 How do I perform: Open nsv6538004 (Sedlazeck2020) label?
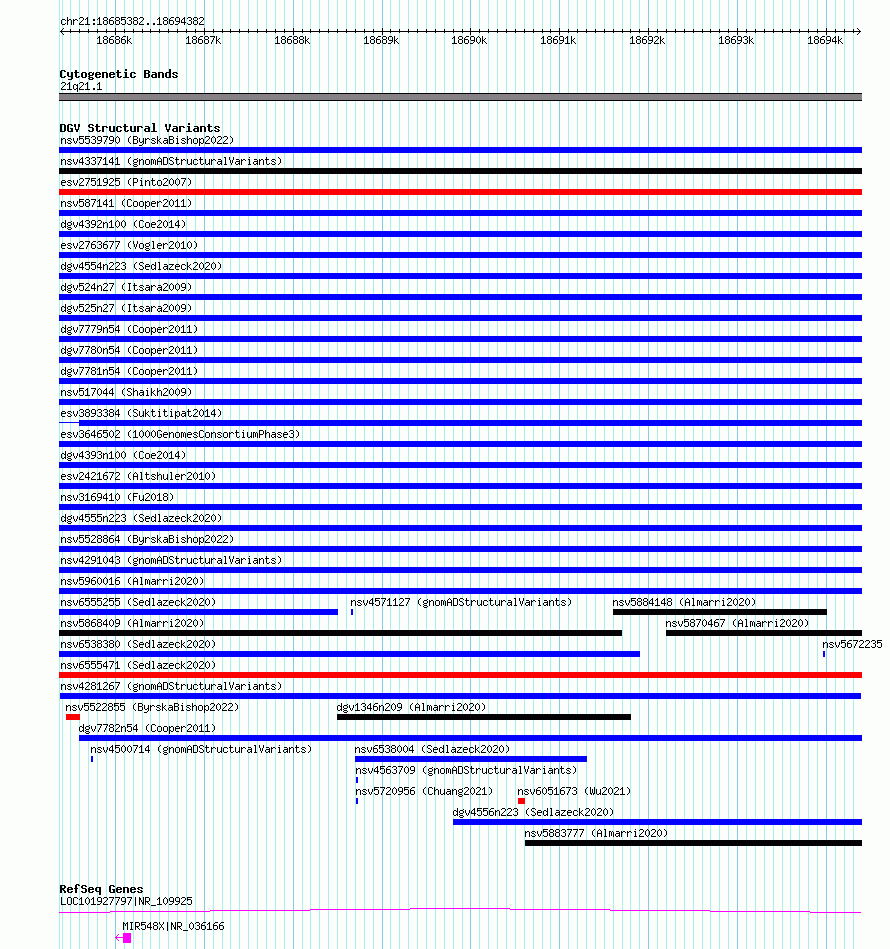433,749
